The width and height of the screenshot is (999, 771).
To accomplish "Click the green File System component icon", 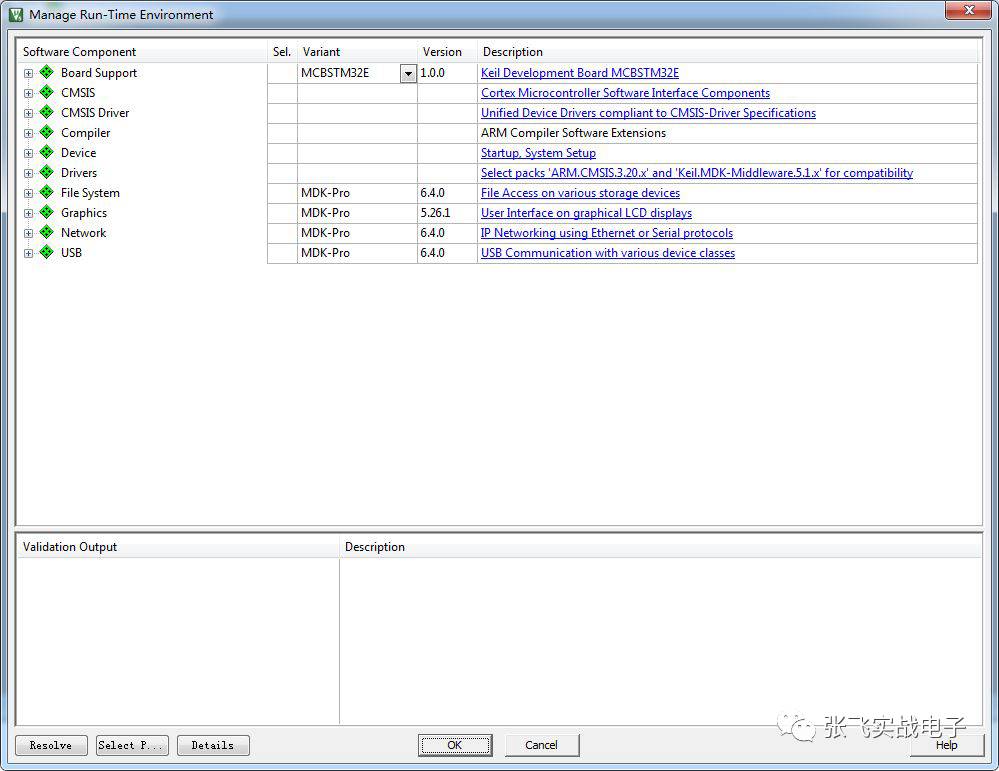I will click(x=46, y=193).
